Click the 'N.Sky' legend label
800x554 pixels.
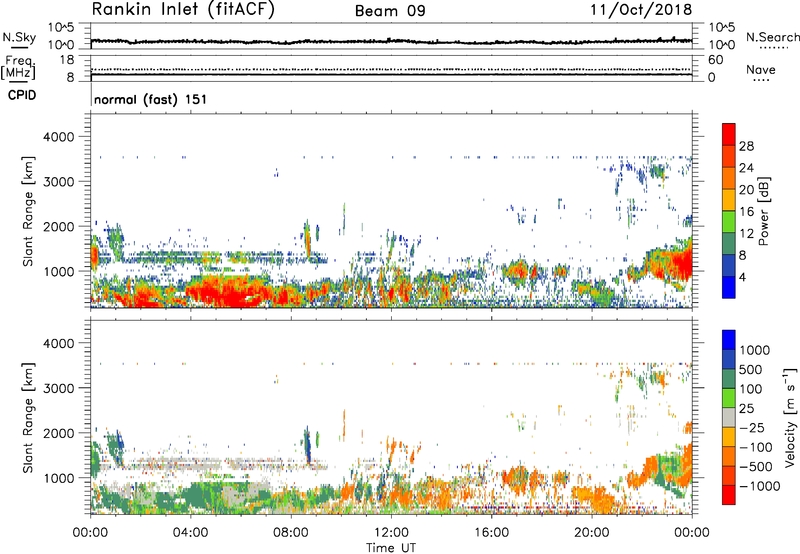pos(19,37)
